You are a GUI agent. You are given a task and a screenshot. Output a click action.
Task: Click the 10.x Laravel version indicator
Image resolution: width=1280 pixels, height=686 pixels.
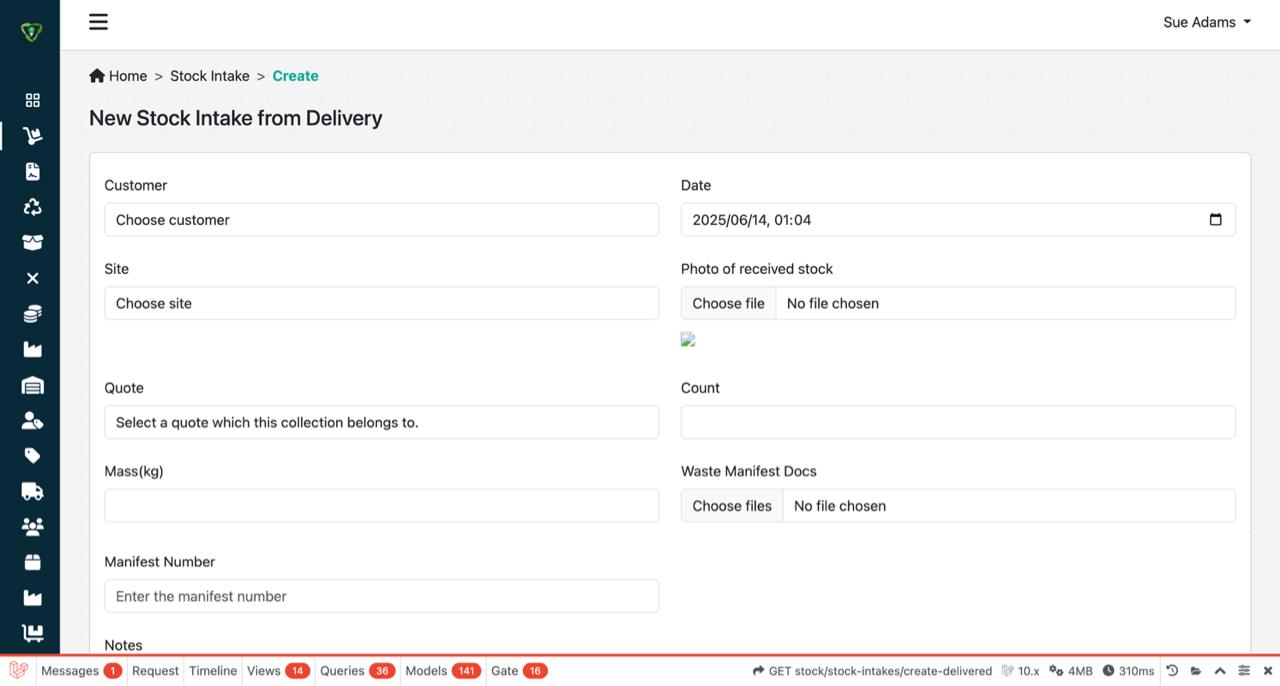(x=1020, y=671)
